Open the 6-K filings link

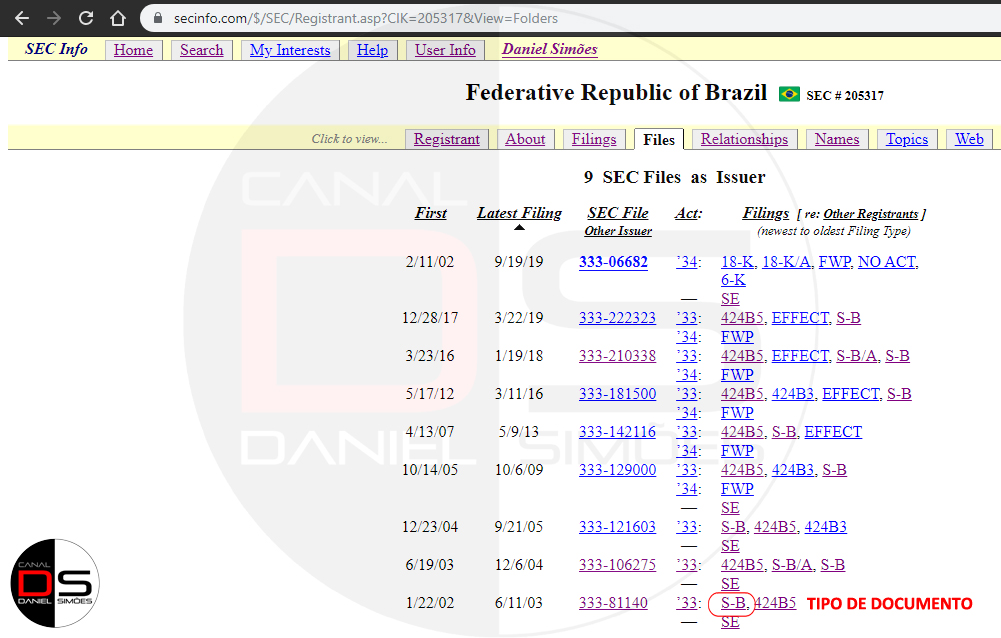point(733,280)
